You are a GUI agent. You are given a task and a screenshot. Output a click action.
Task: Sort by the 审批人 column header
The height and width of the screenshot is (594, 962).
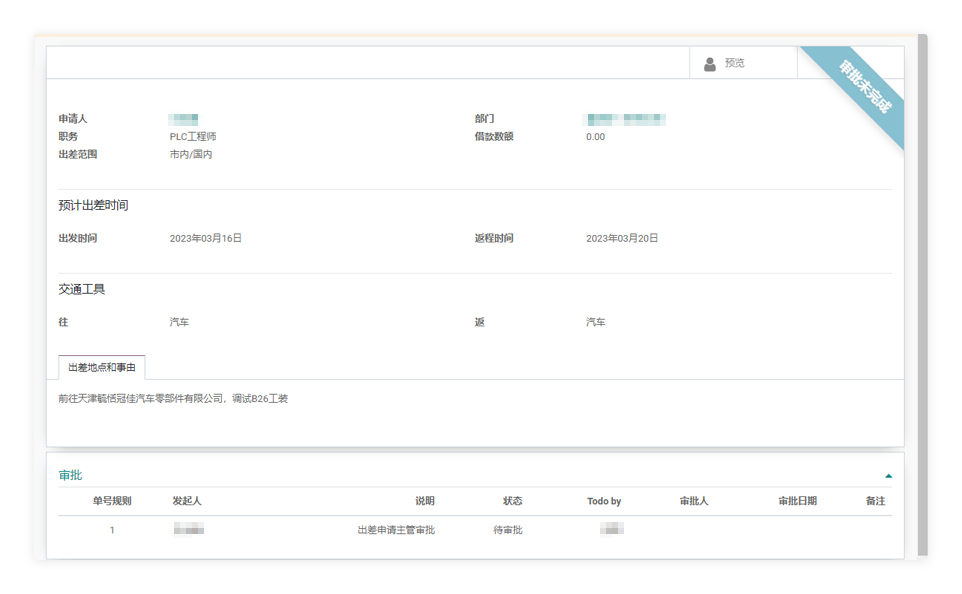pyautogui.click(x=694, y=501)
